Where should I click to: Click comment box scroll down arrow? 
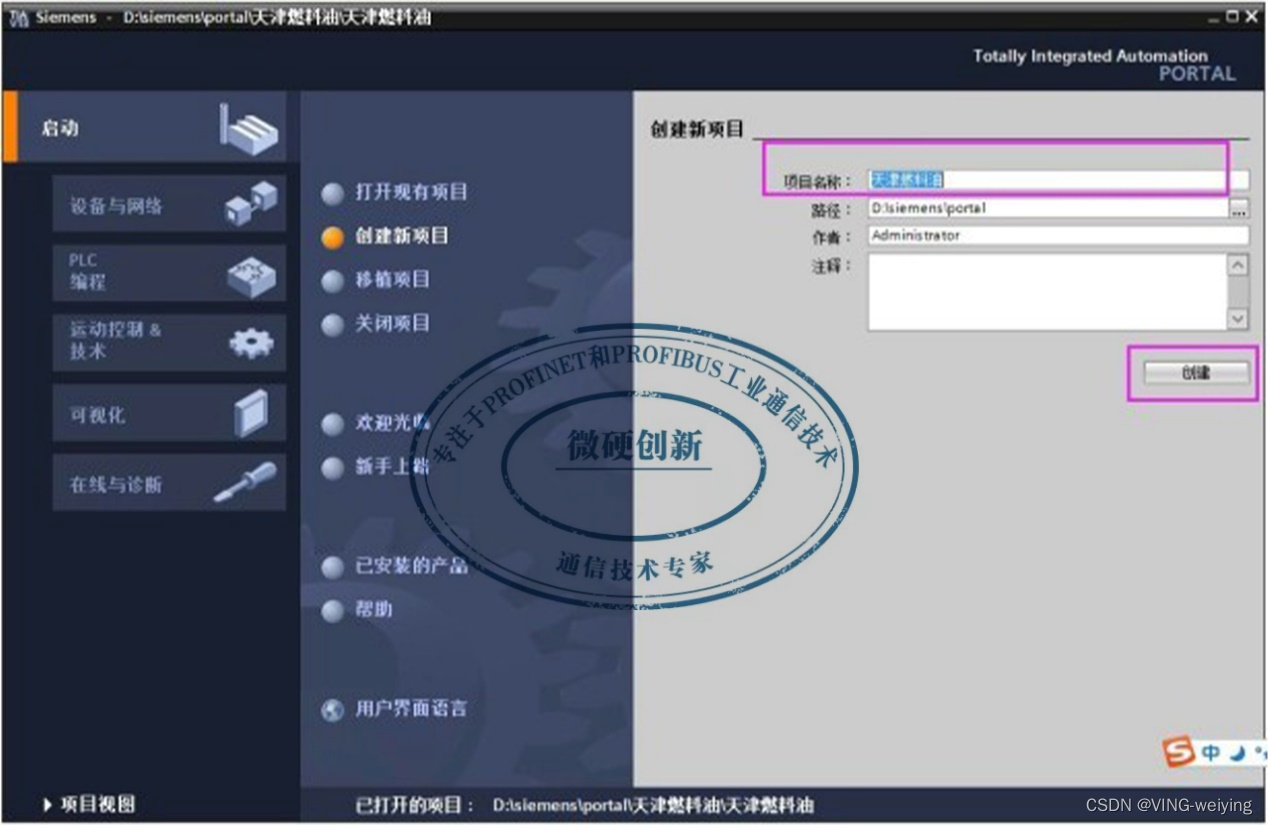click(x=1238, y=319)
